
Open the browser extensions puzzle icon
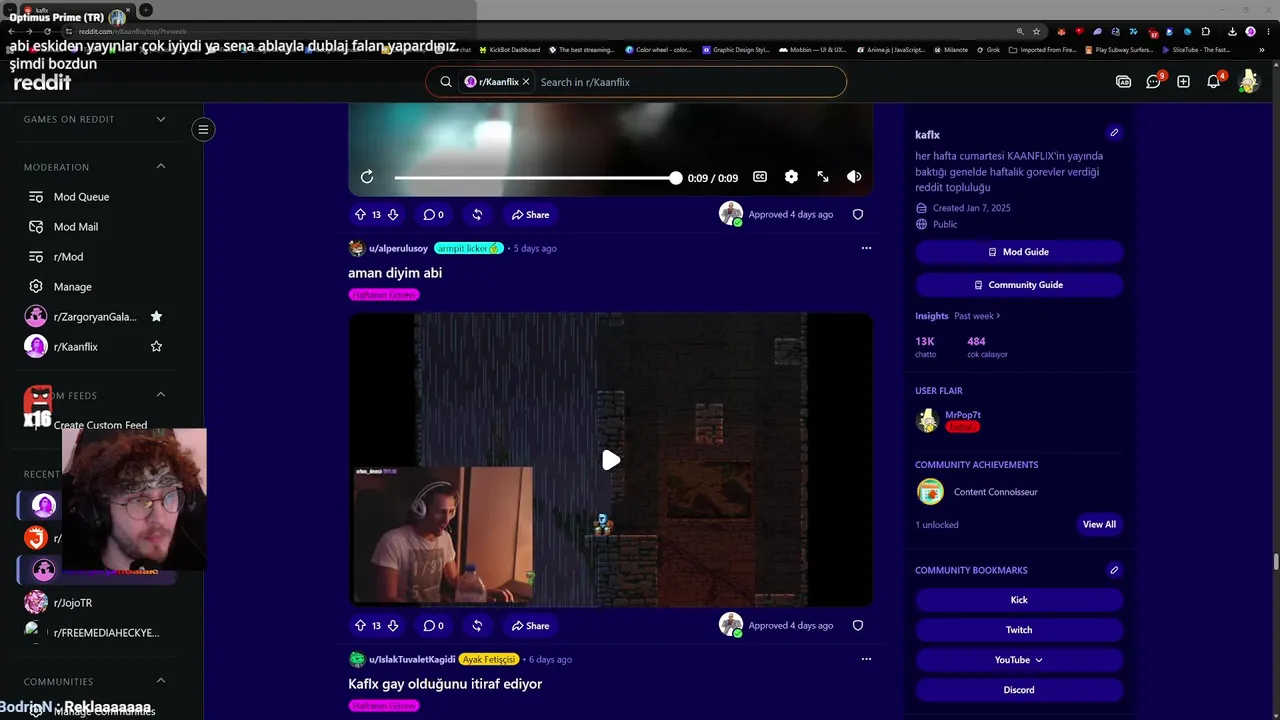point(1206,31)
